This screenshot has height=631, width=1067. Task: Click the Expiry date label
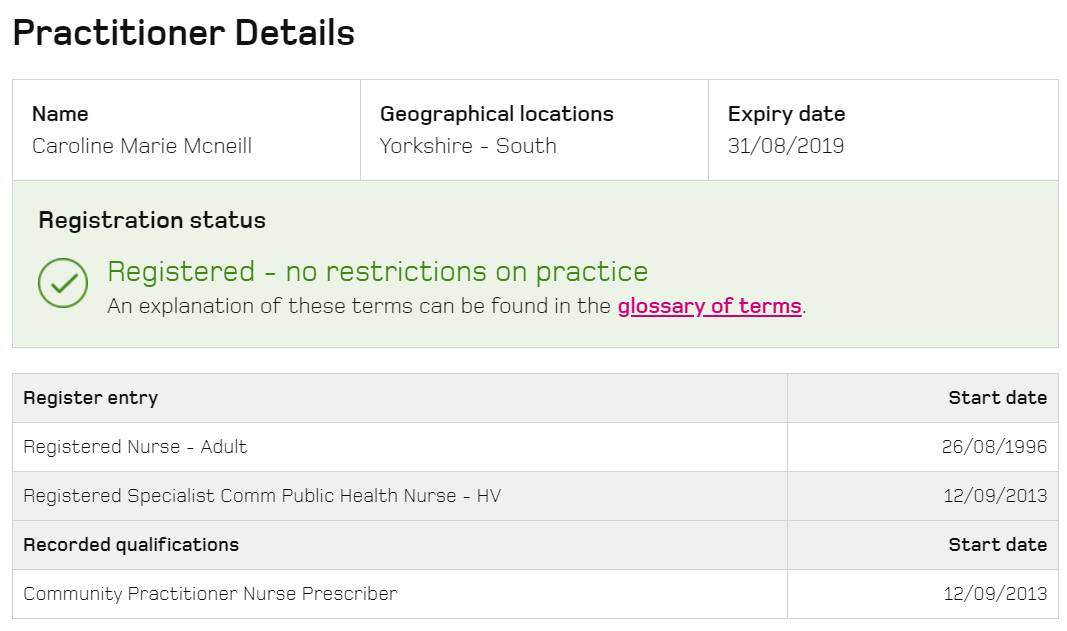point(786,114)
